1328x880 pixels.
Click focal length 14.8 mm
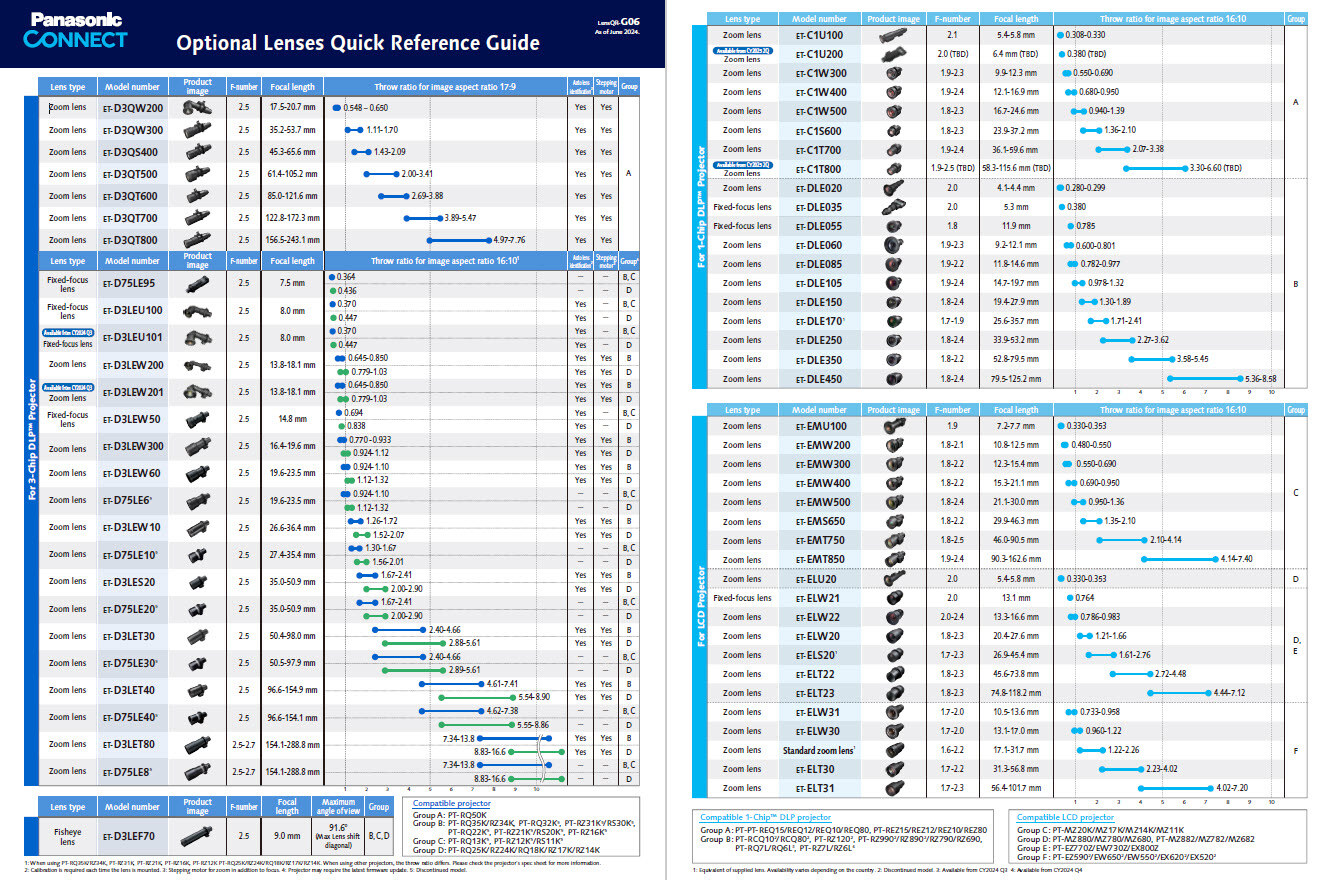[292, 419]
